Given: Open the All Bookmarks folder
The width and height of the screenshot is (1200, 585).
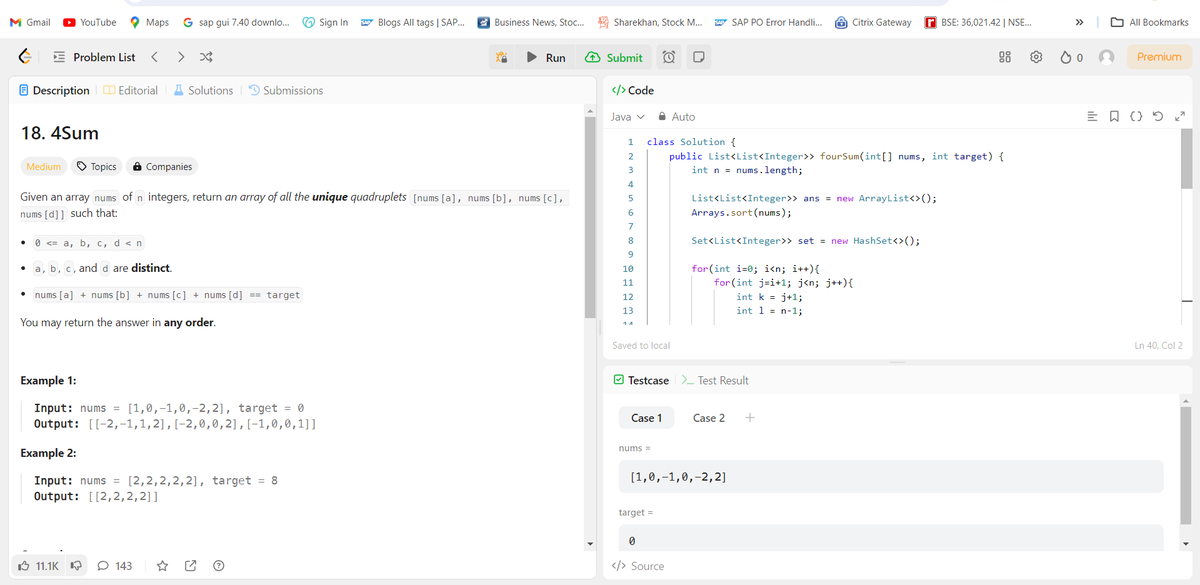Looking at the screenshot, I should [x=1150, y=21].
